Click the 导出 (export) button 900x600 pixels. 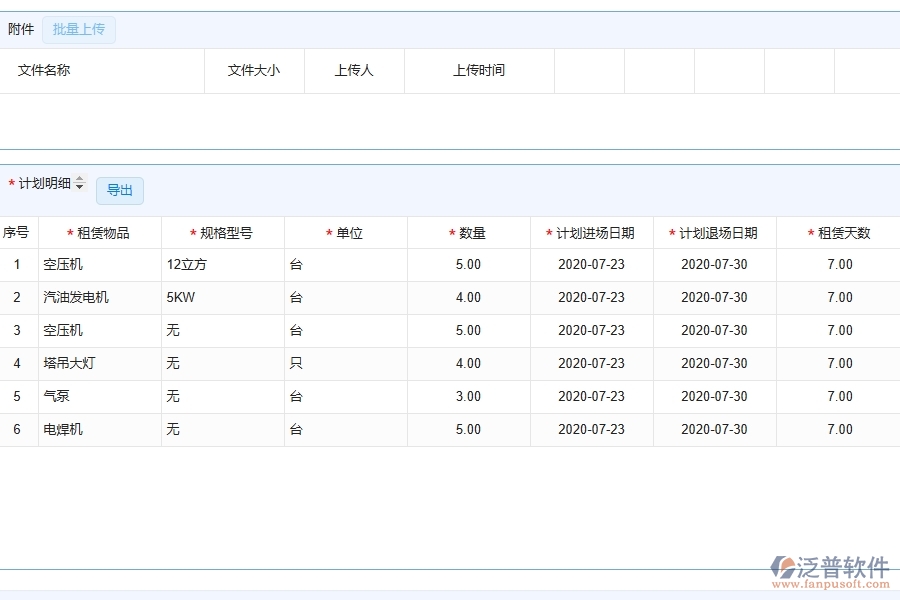click(x=119, y=190)
